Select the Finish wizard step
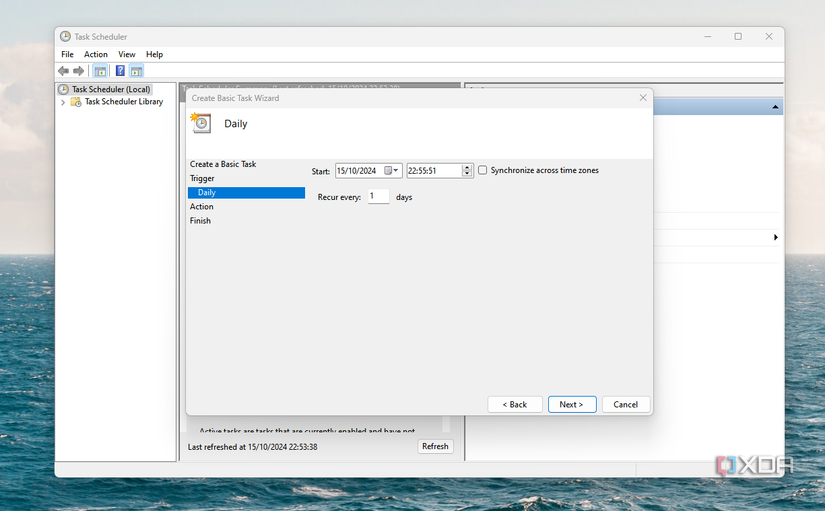 pos(200,221)
